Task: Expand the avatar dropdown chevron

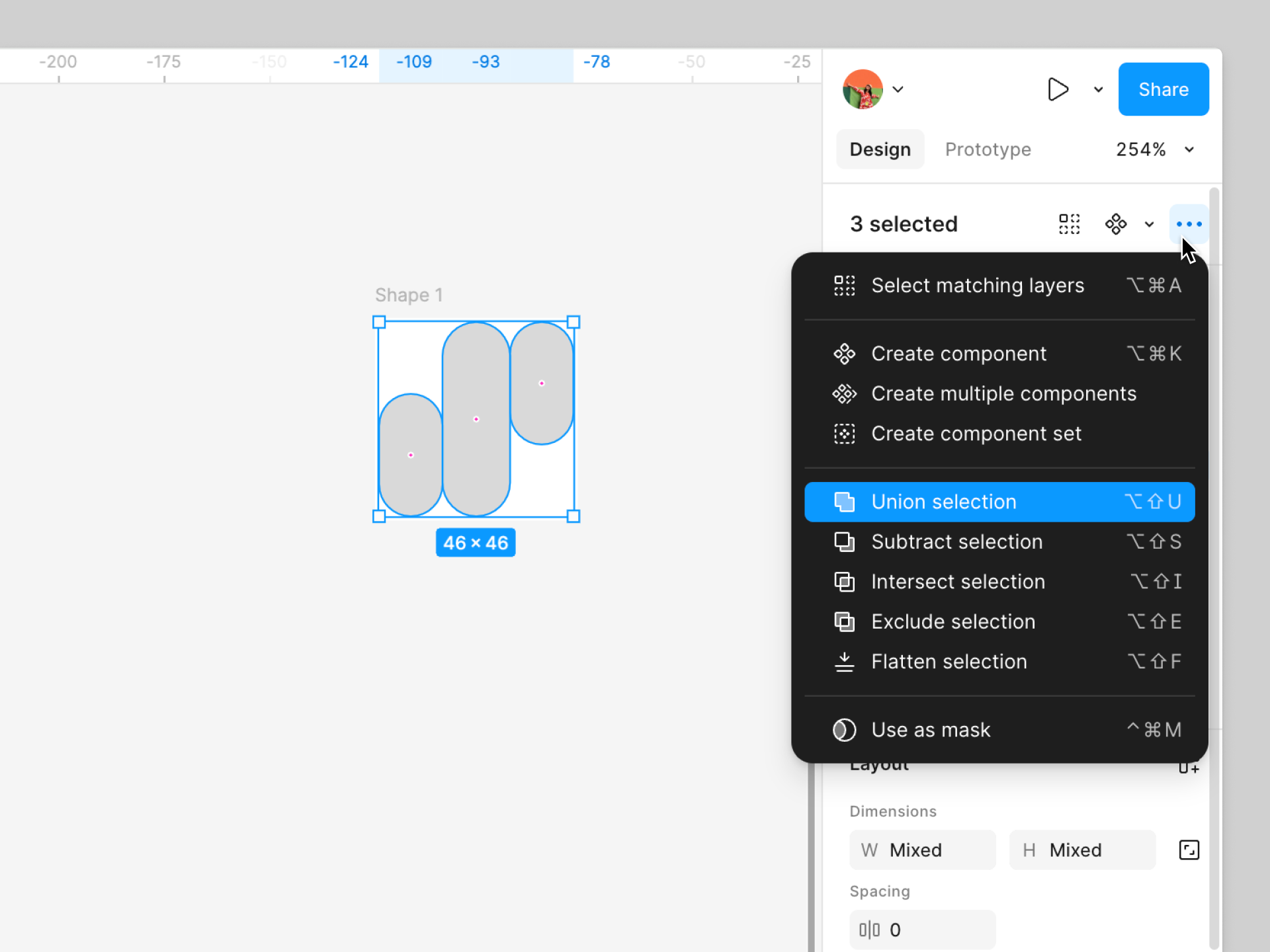Action: (898, 89)
